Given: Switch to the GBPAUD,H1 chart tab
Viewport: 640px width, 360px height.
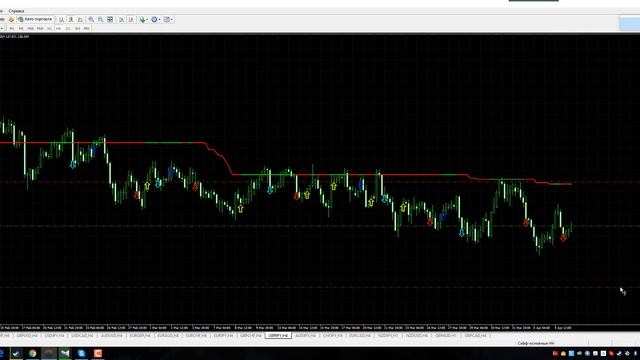Looking at the screenshot, I should click(x=446, y=336).
